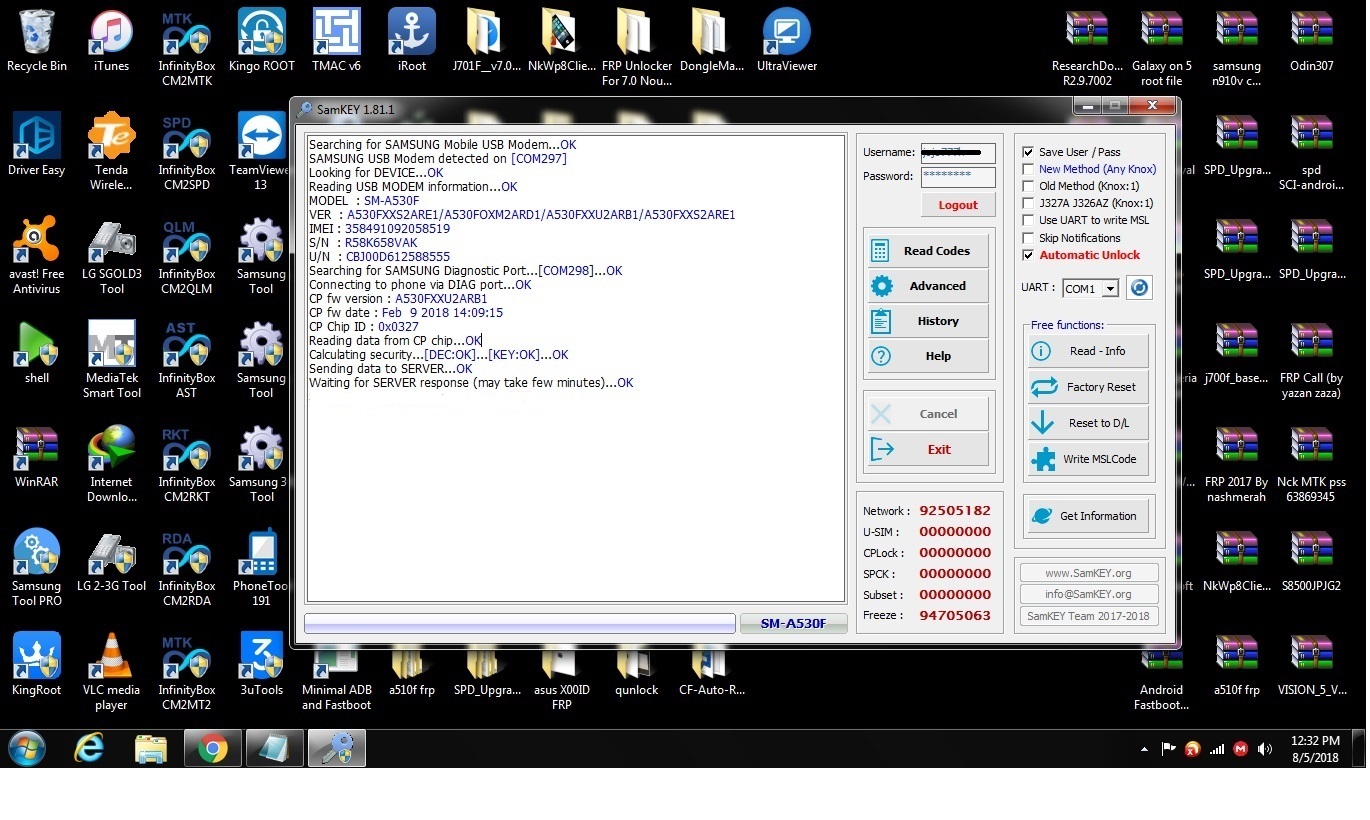Open WinRAR desktop icon

(37, 458)
